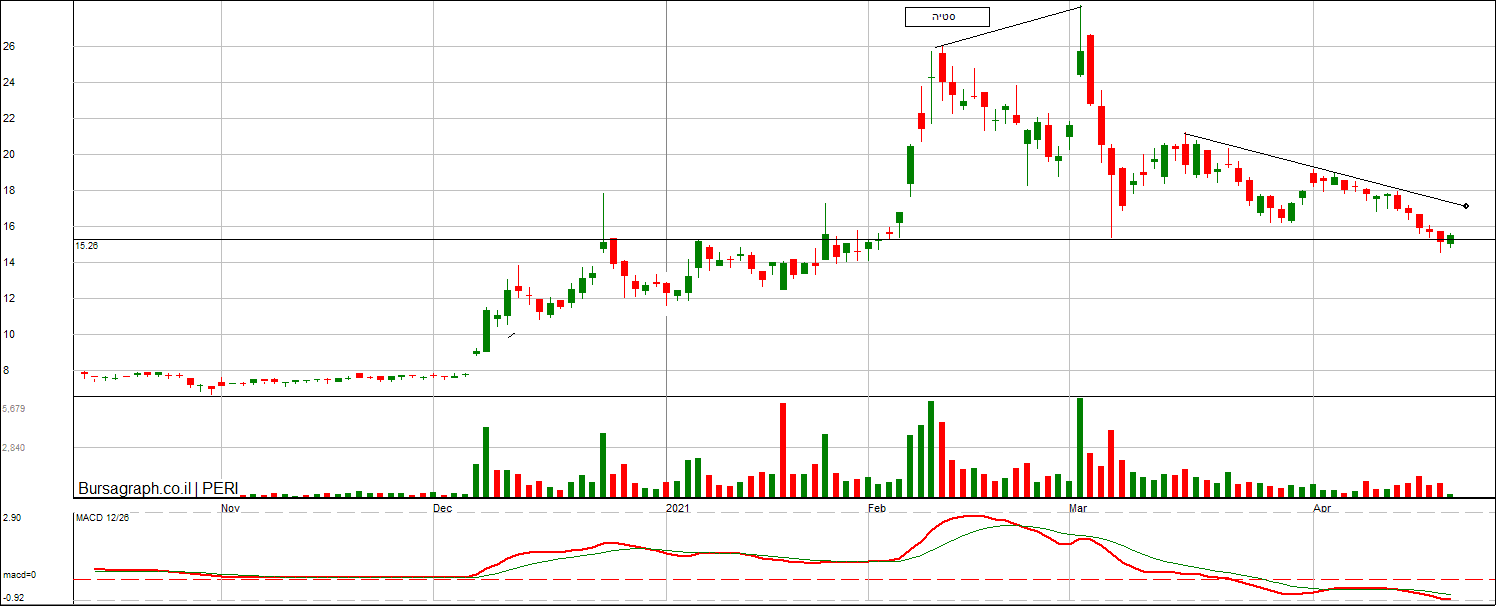
Task: Select the 15.26 horizontal line price label
Action: pyautogui.click(x=87, y=245)
